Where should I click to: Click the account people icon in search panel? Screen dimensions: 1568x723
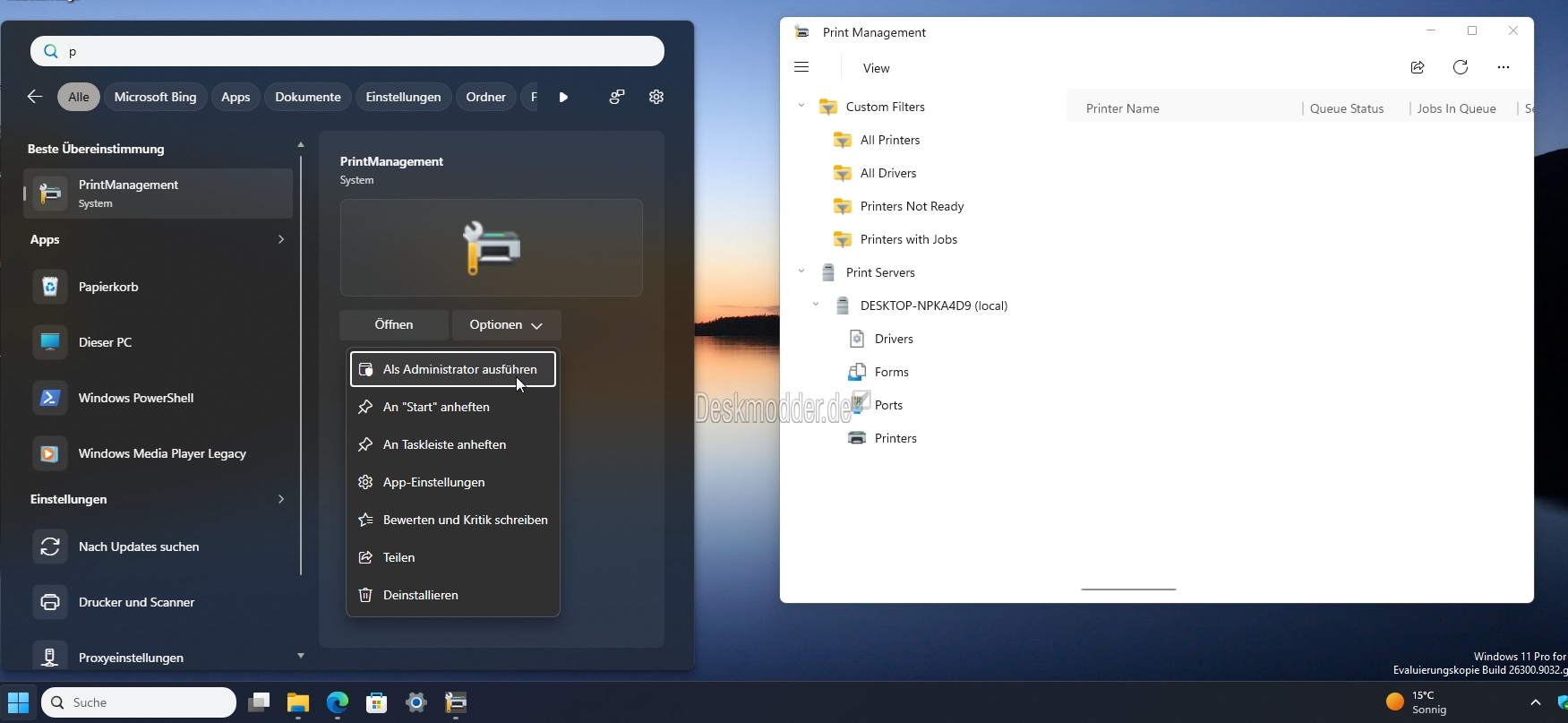(x=617, y=97)
